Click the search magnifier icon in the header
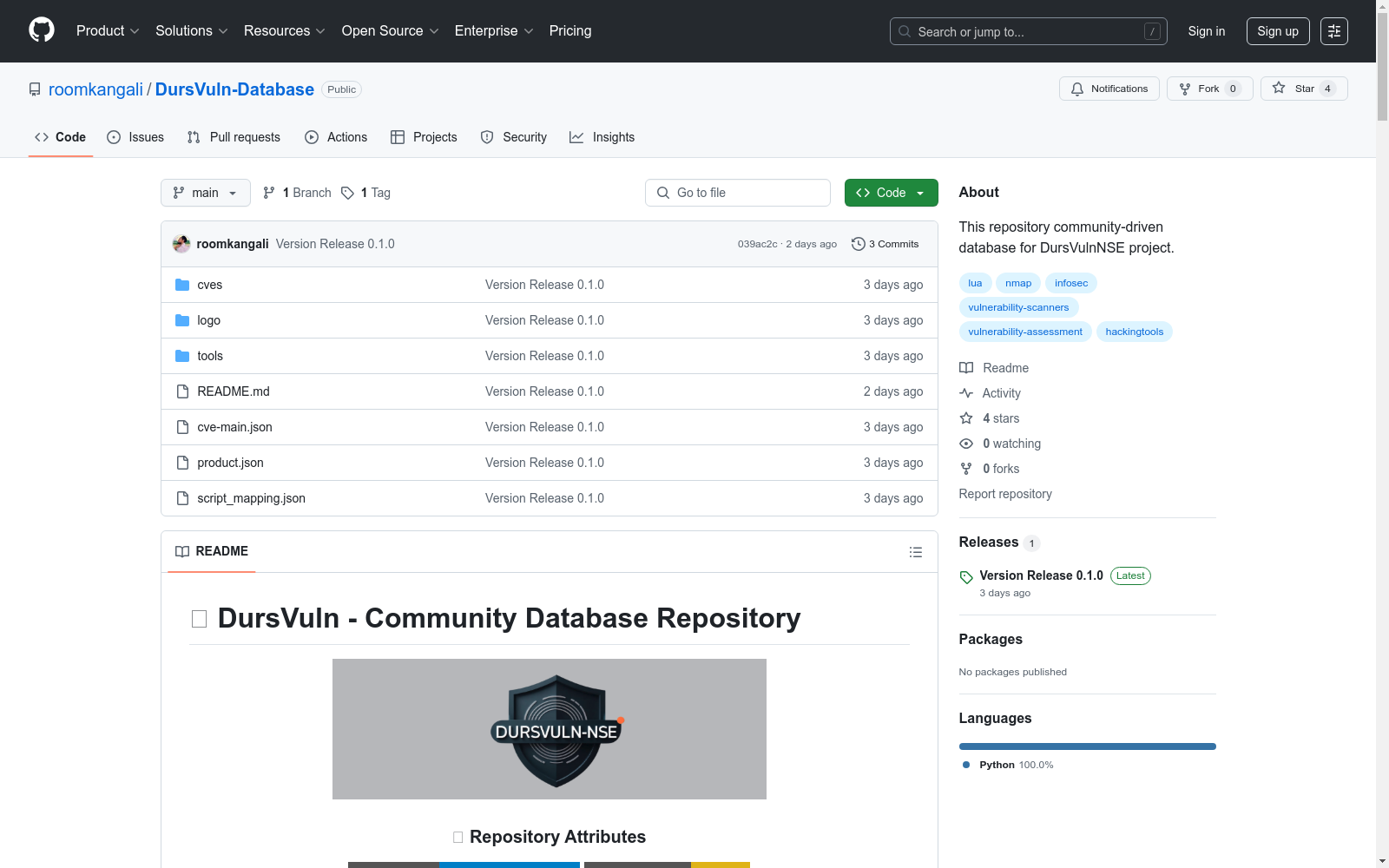 pyautogui.click(x=905, y=31)
